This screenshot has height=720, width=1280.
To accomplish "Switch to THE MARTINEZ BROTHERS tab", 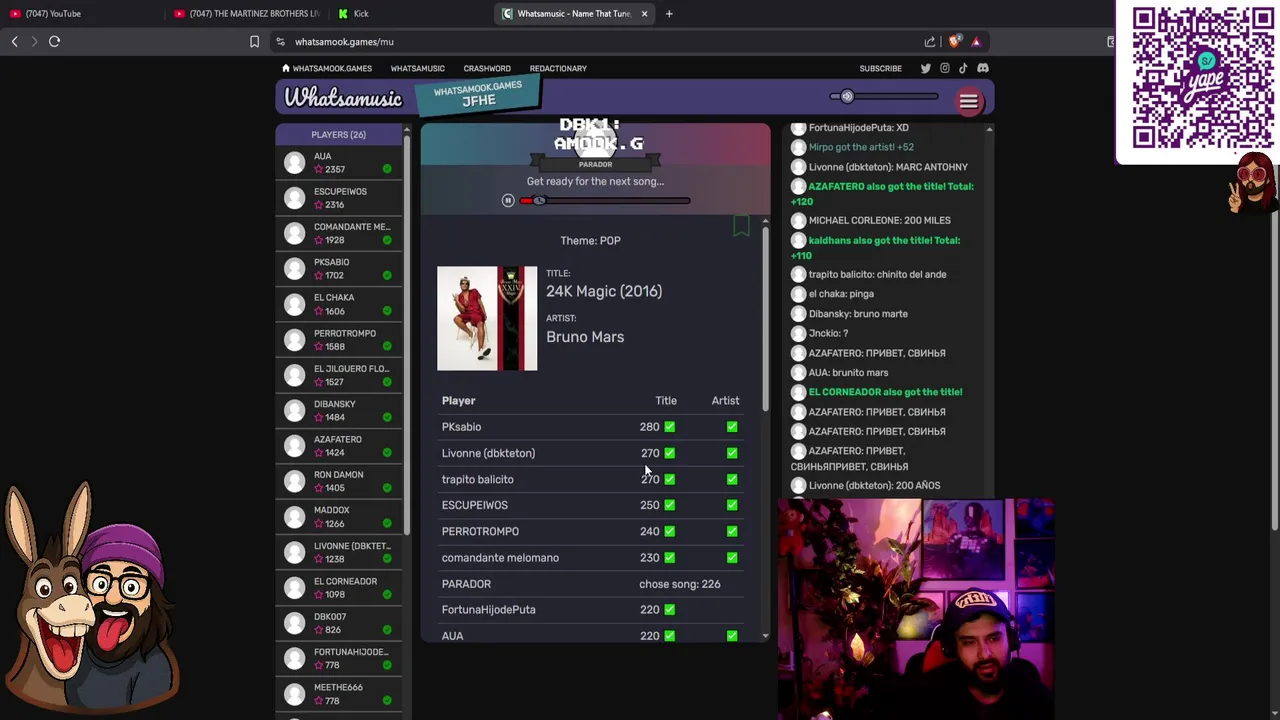I will point(247,14).
